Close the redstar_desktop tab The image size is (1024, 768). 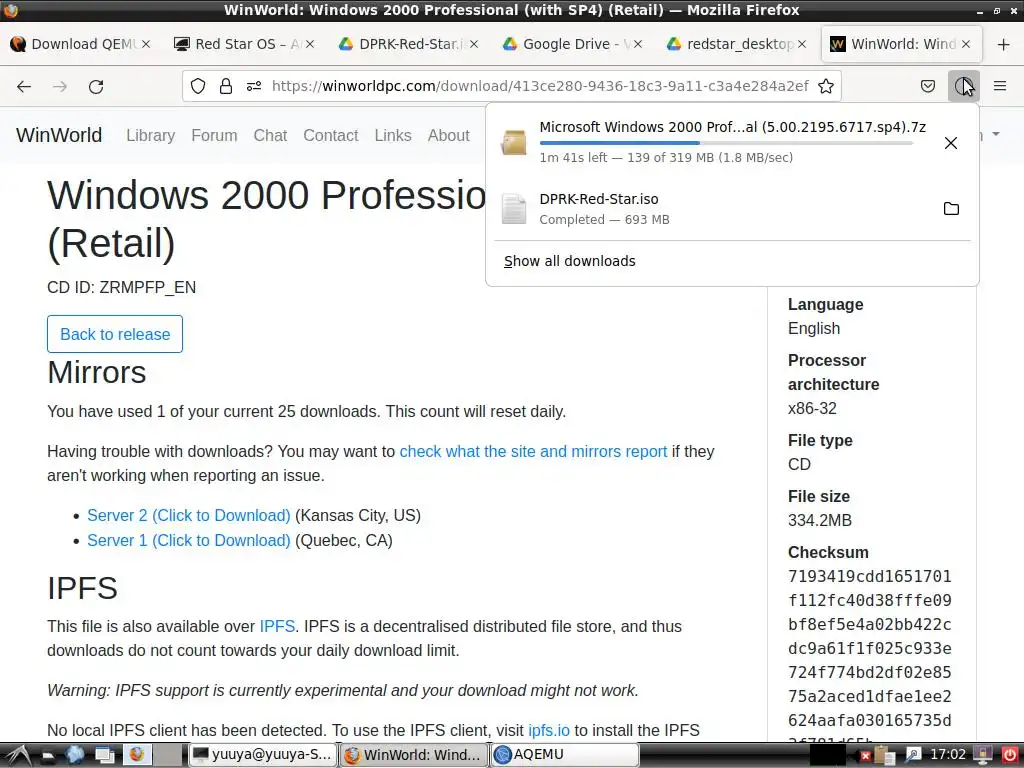point(802,44)
